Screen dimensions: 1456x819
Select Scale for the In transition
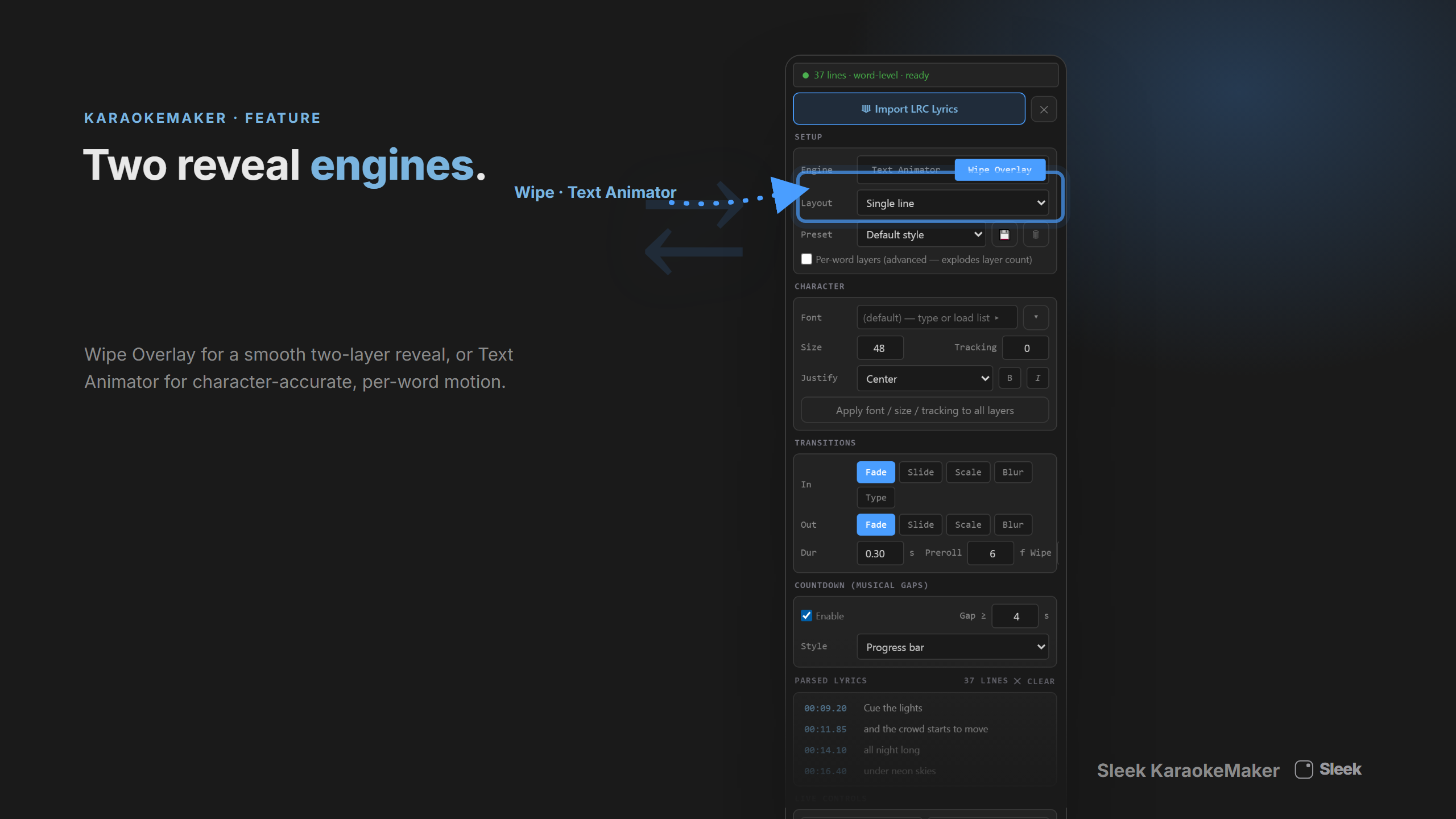click(968, 472)
